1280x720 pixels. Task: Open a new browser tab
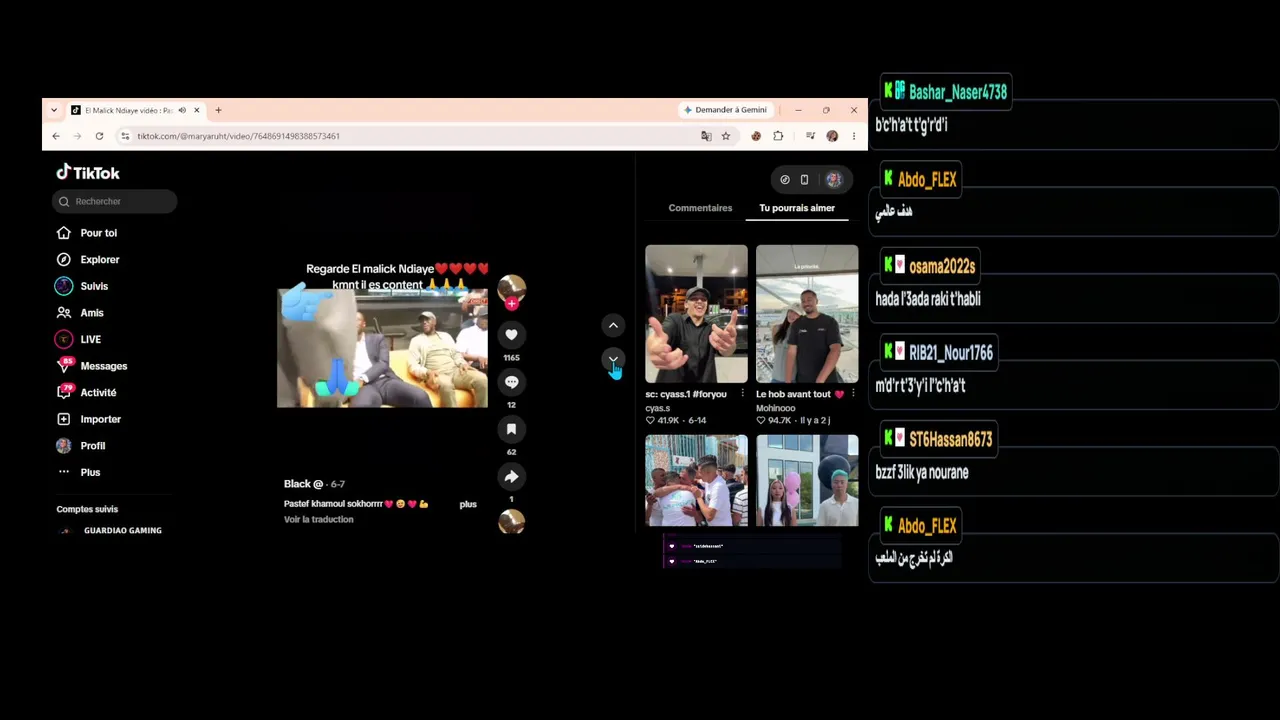tap(218, 110)
